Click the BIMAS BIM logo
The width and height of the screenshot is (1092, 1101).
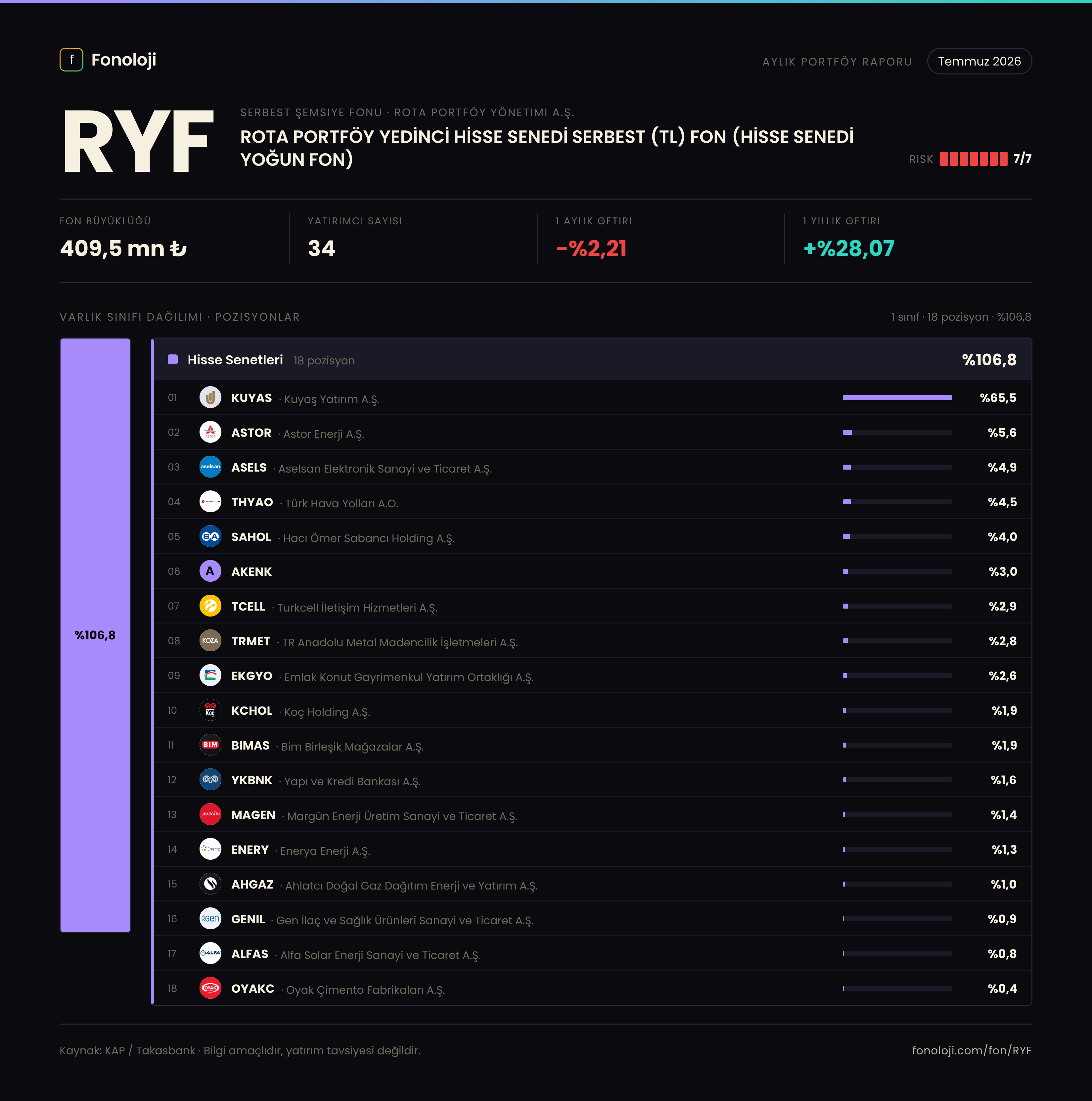coord(210,745)
